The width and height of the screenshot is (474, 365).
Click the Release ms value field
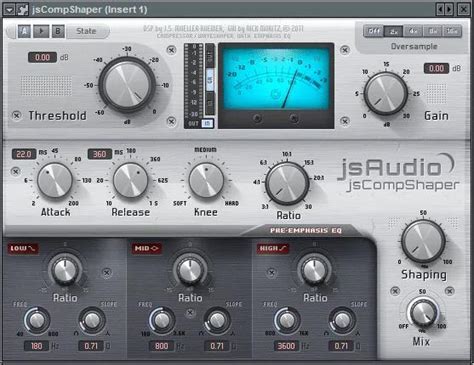coord(100,154)
